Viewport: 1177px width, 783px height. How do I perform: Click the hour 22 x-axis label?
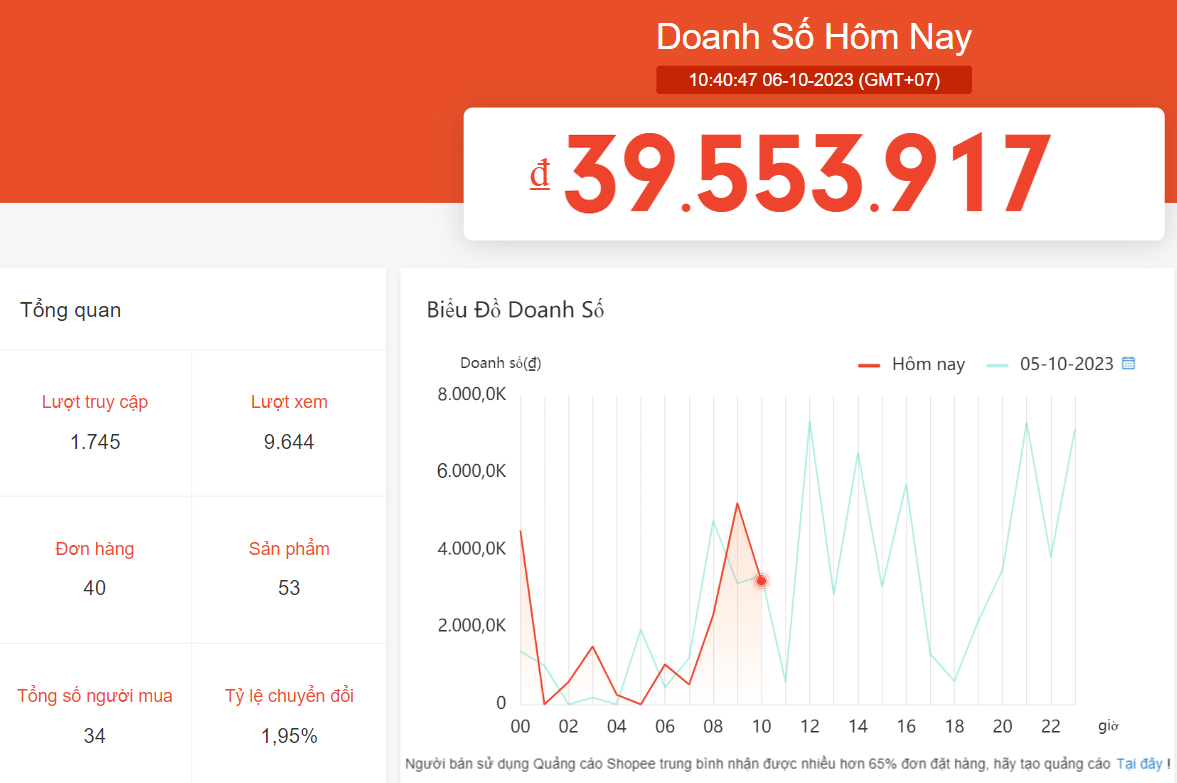tap(1051, 726)
